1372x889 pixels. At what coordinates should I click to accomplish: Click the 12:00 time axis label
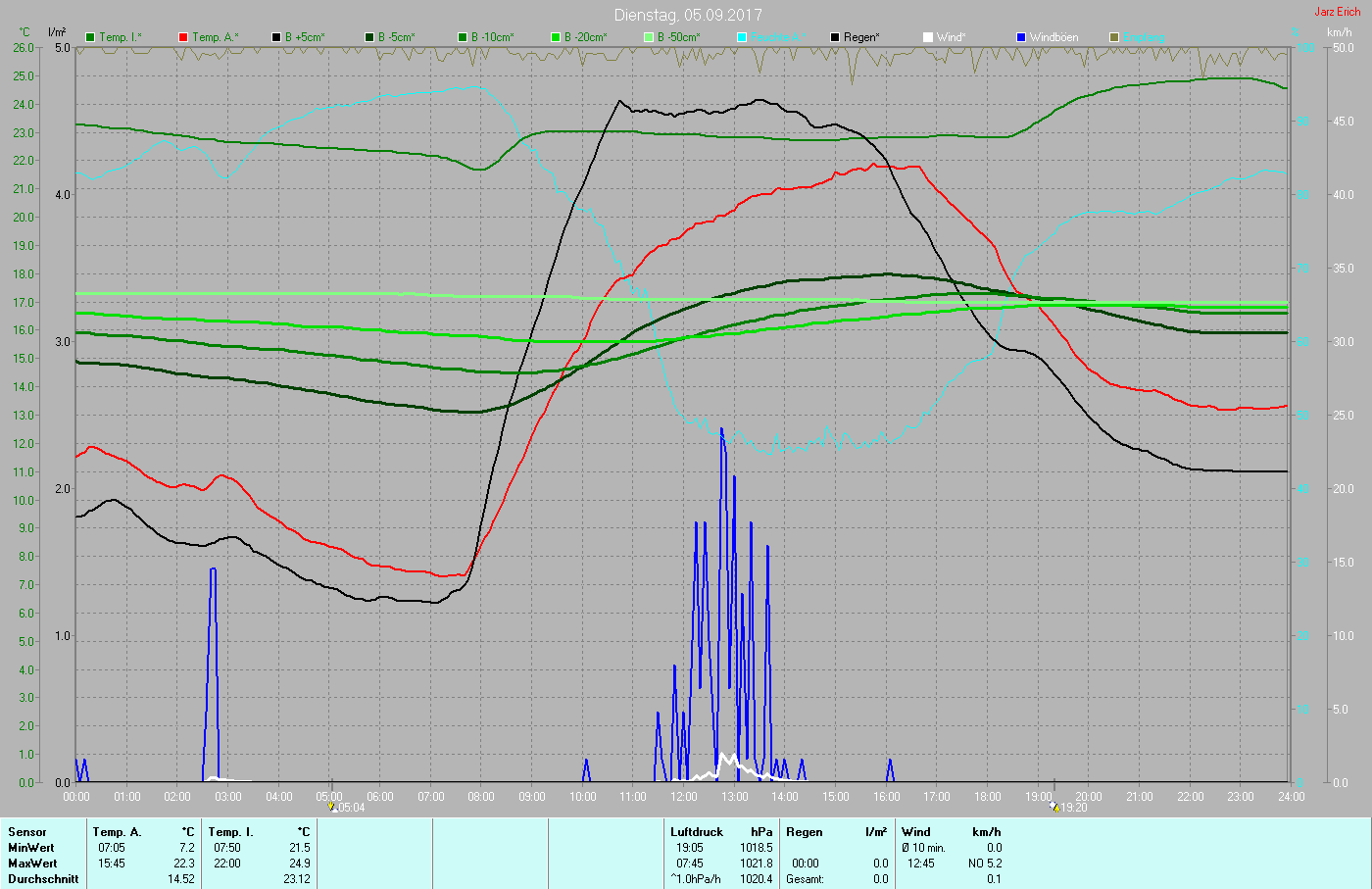pyautogui.click(x=684, y=797)
